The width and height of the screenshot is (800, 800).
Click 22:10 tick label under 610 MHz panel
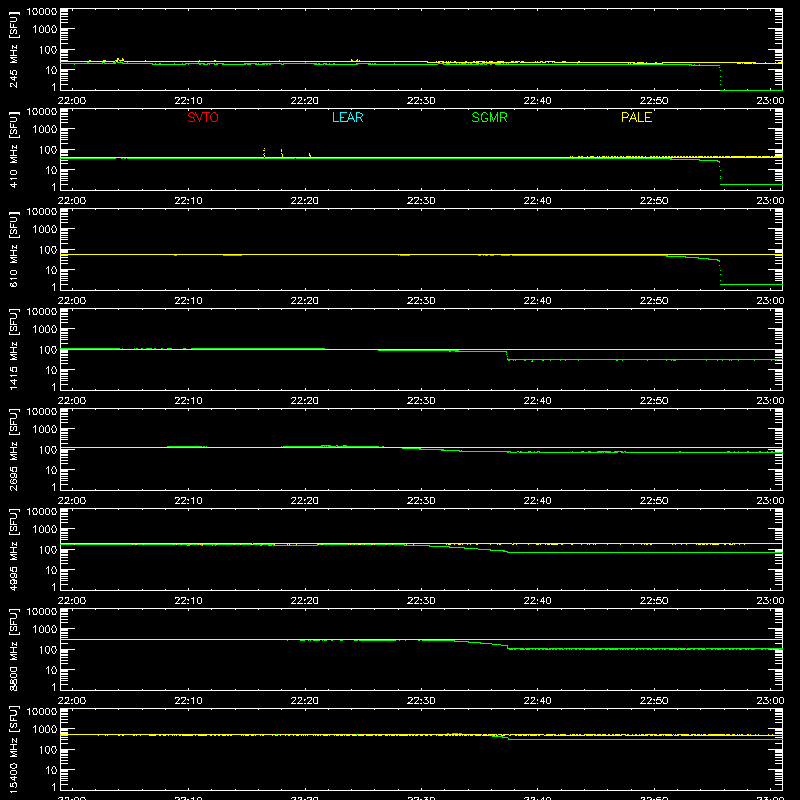click(x=188, y=301)
